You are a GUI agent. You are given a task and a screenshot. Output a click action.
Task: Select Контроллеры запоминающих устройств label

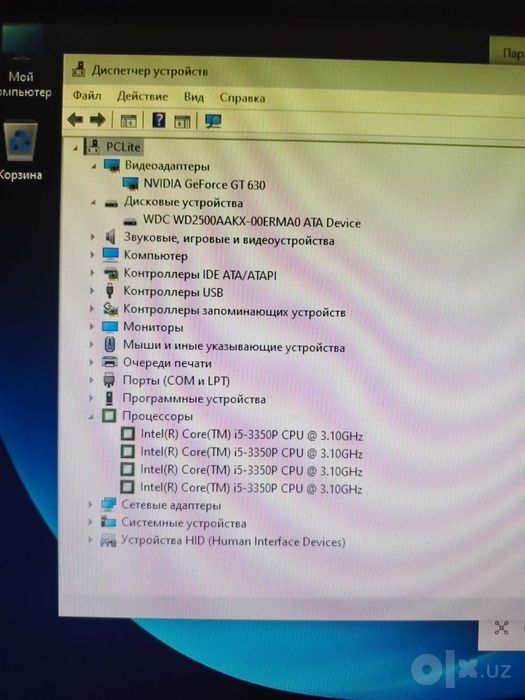[x=234, y=311]
